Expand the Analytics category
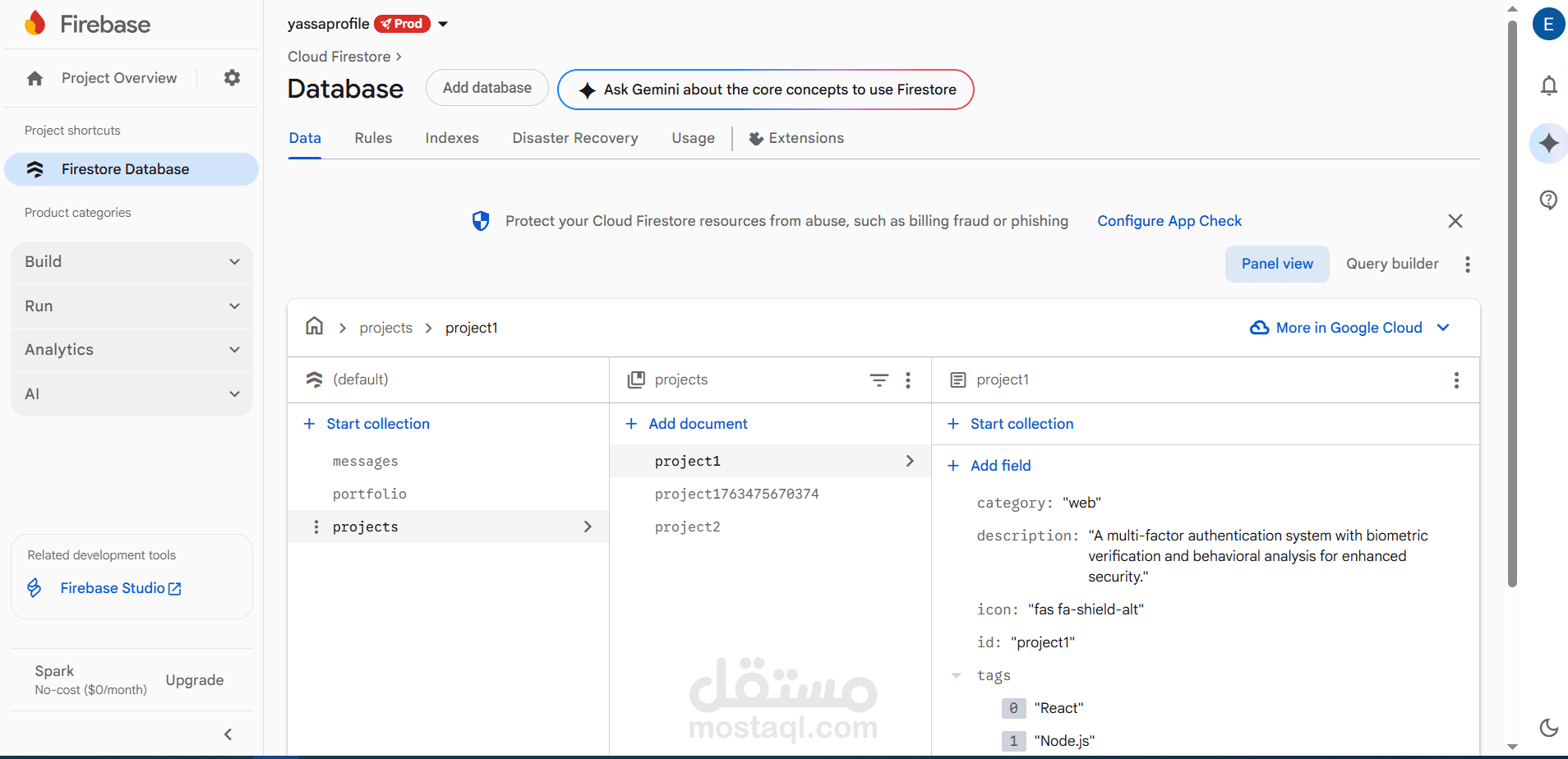The width and height of the screenshot is (1568, 759). click(131, 350)
